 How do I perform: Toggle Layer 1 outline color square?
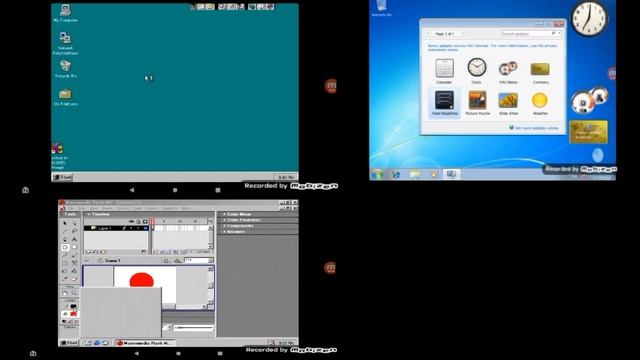click(x=145, y=228)
